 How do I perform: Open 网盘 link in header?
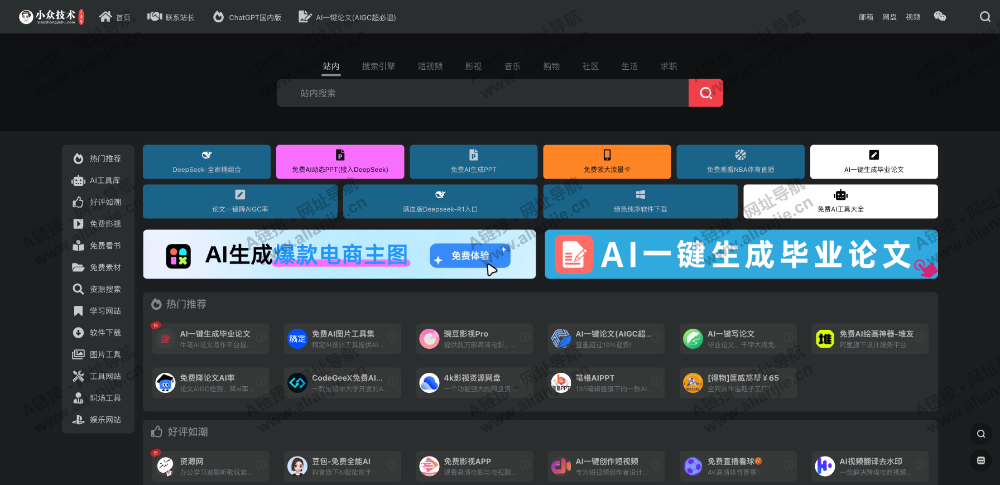[890, 17]
